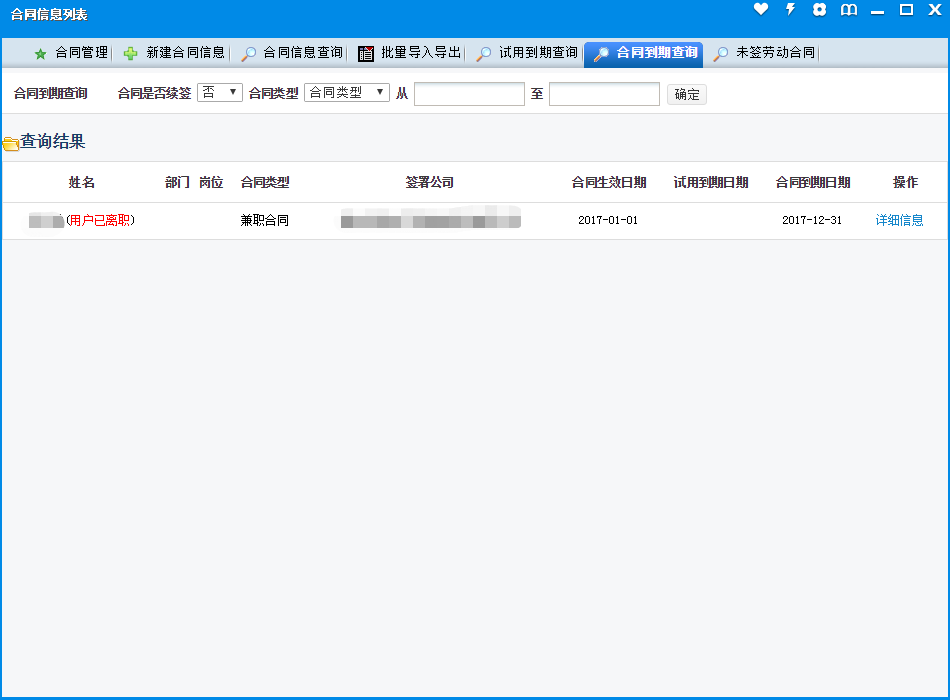Click the list icon for 批量导入导出

point(366,53)
